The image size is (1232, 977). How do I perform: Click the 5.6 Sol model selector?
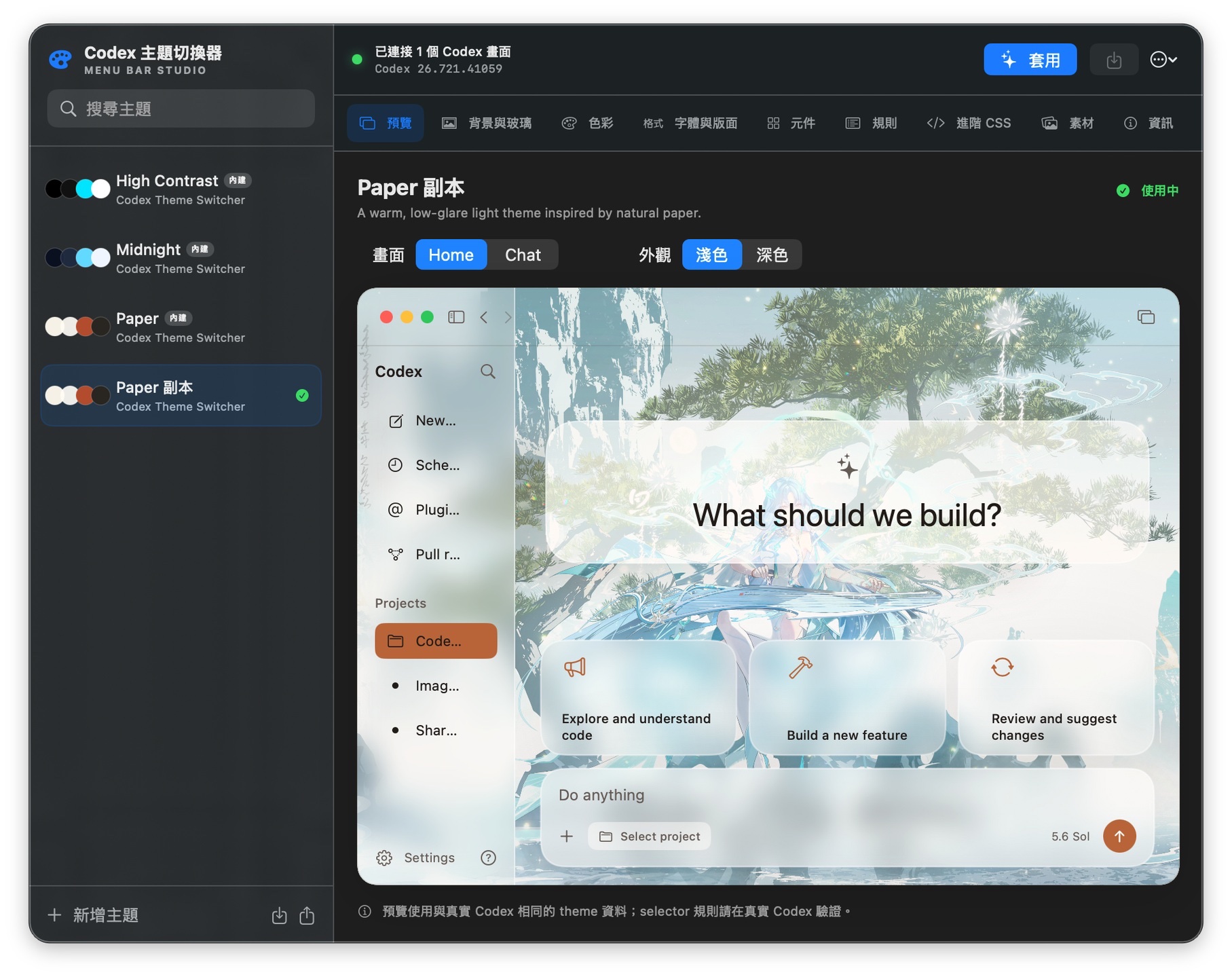pyautogui.click(x=1070, y=836)
